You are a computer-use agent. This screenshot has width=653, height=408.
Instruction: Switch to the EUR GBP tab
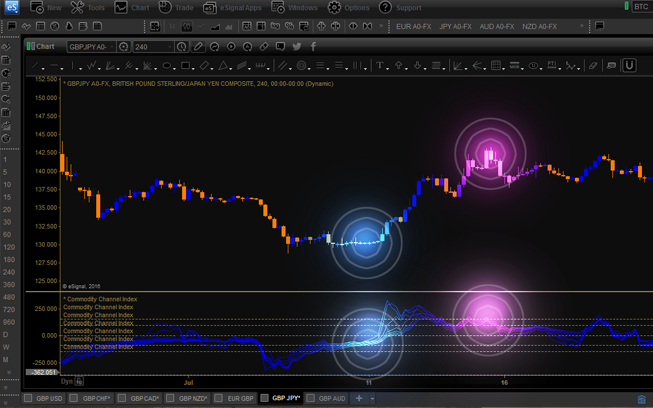pos(235,398)
